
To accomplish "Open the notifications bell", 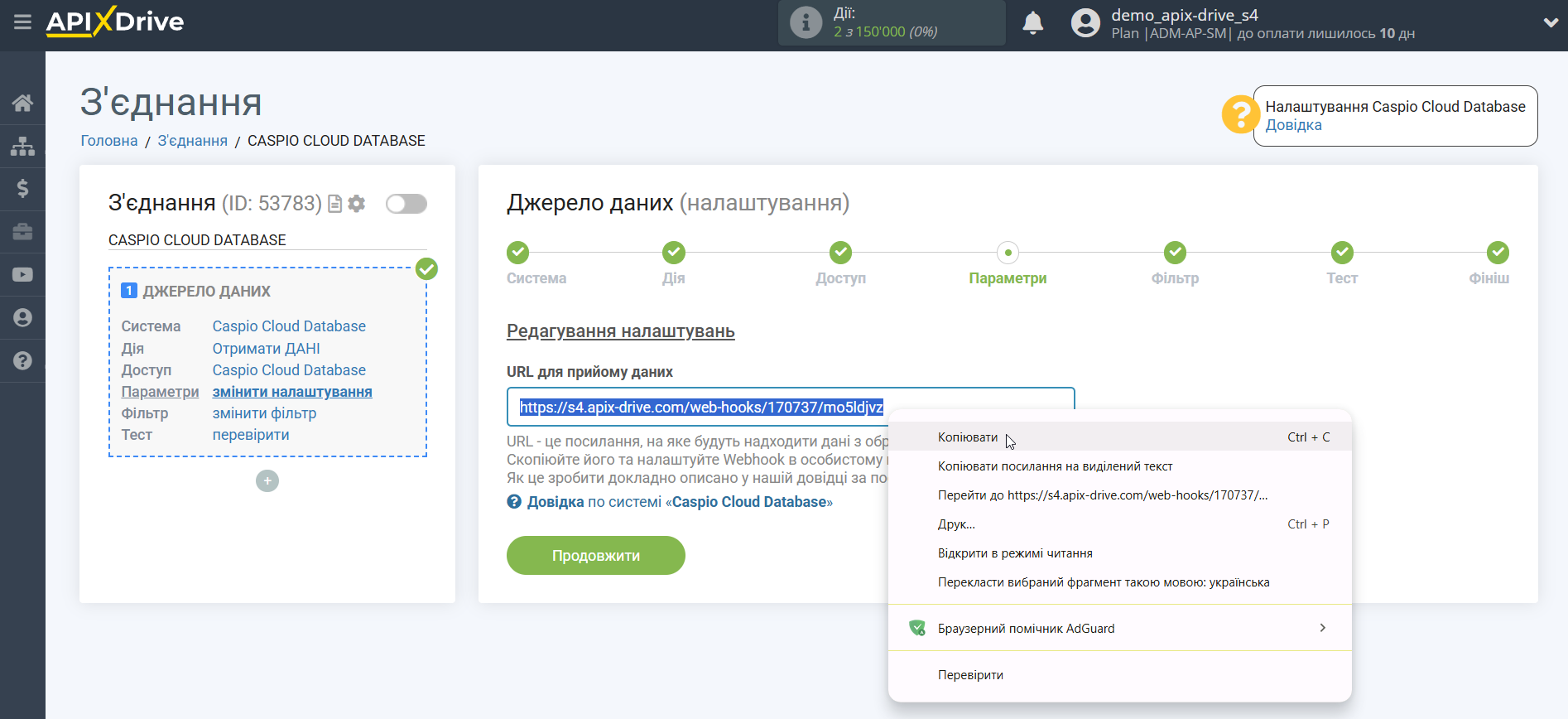I will coord(1032,22).
